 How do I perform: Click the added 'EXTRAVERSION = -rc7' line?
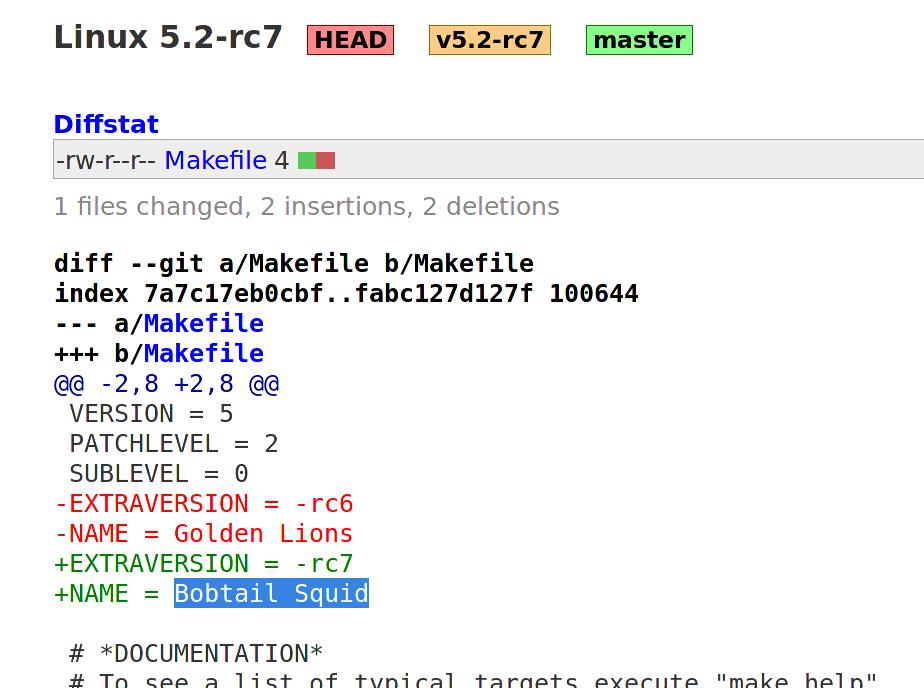(x=204, y=564)
